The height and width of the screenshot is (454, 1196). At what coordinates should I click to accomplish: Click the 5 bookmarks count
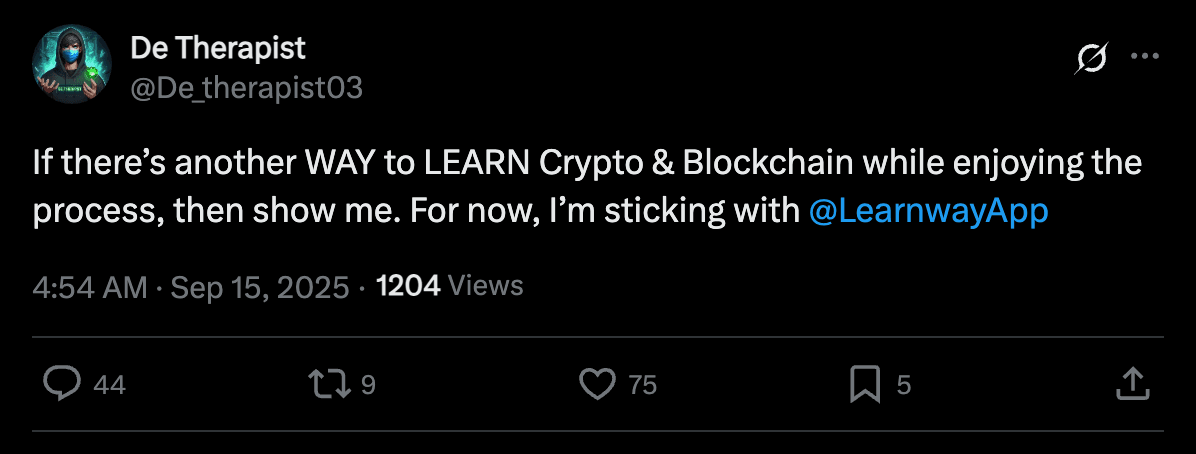pos(904,385)
